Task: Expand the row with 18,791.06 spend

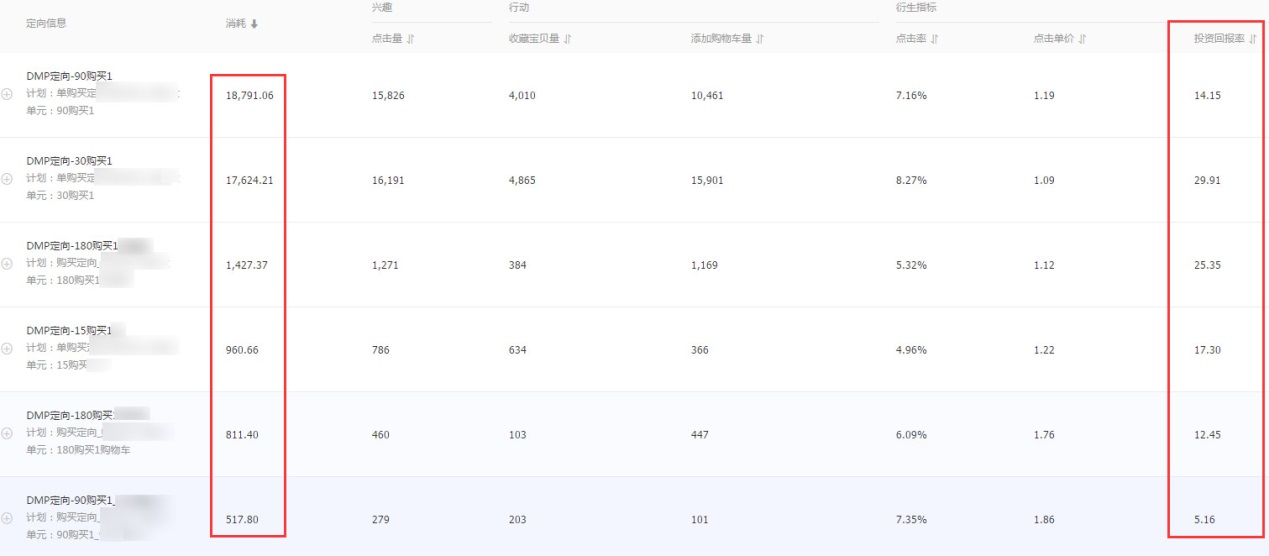Action: [8, 94]
